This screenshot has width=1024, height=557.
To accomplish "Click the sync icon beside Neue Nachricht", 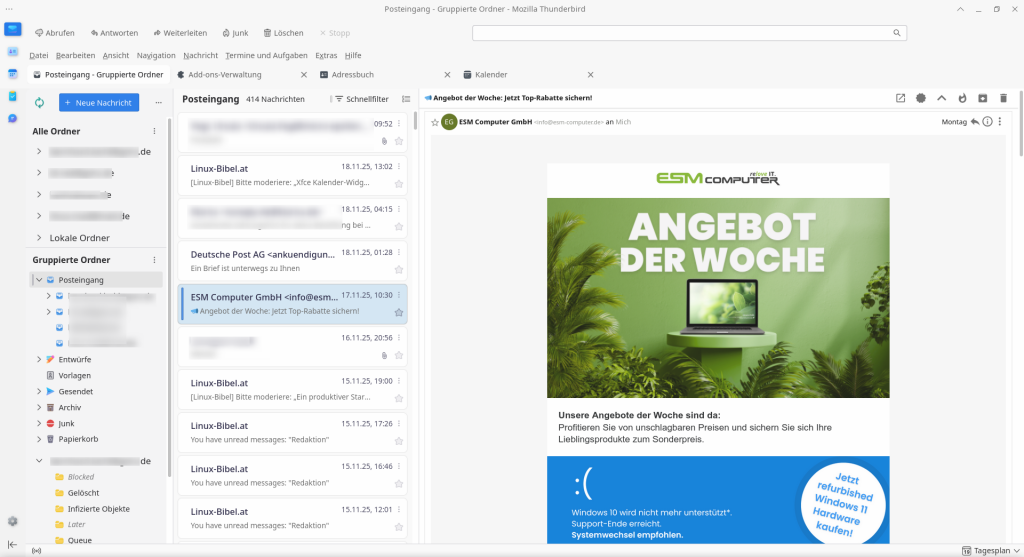I will tap(40, 102).
